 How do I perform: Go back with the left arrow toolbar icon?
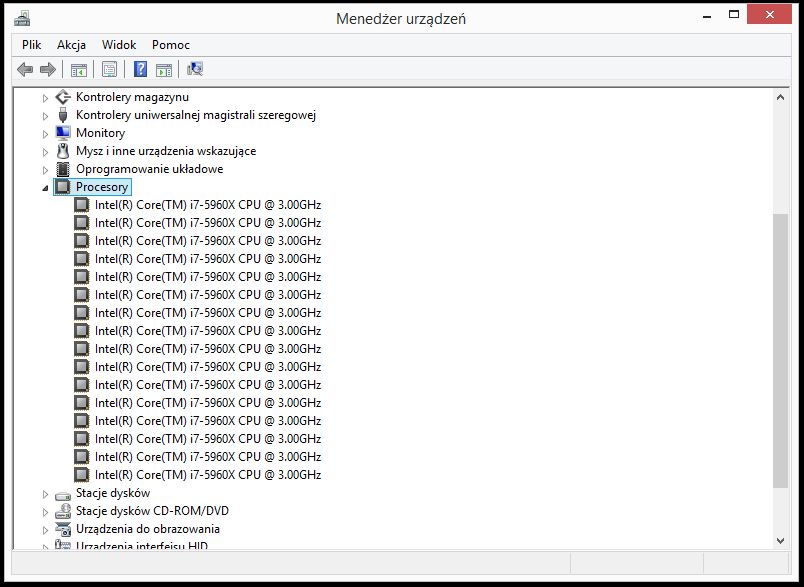pos(25,69)
